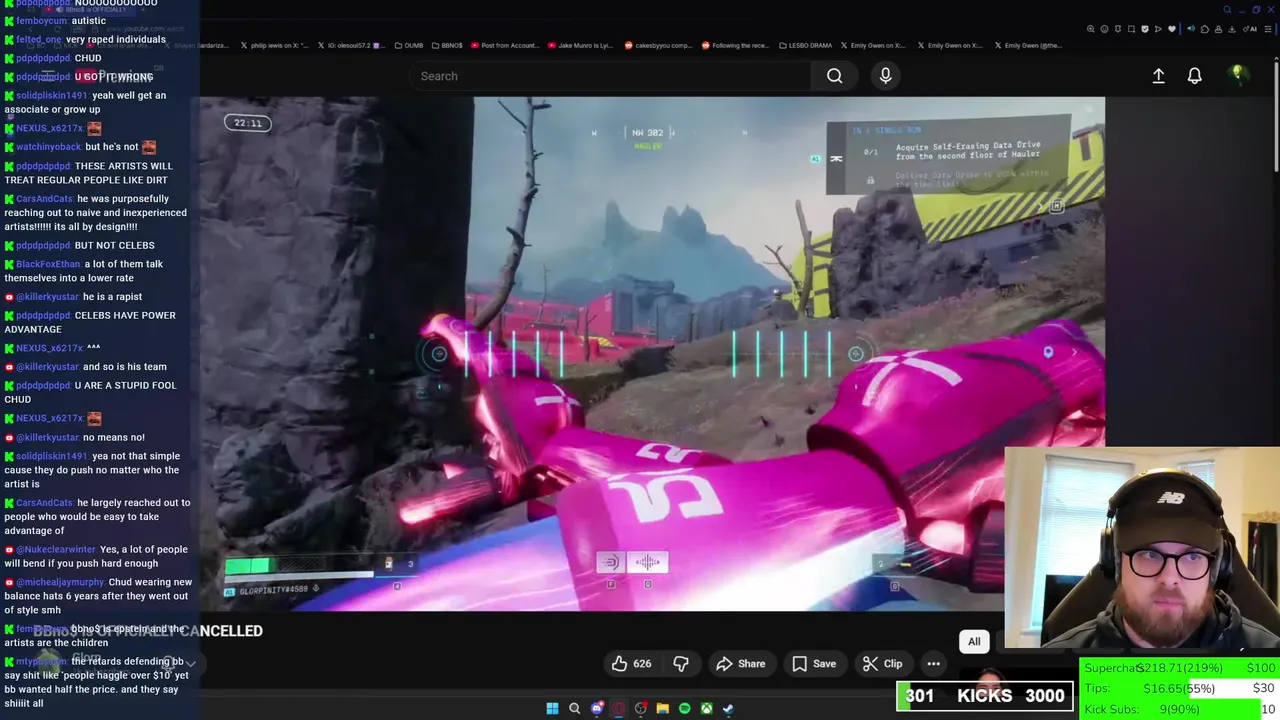
Task: Click the 22:11 timer badge on video
Action: click(248, 123)
